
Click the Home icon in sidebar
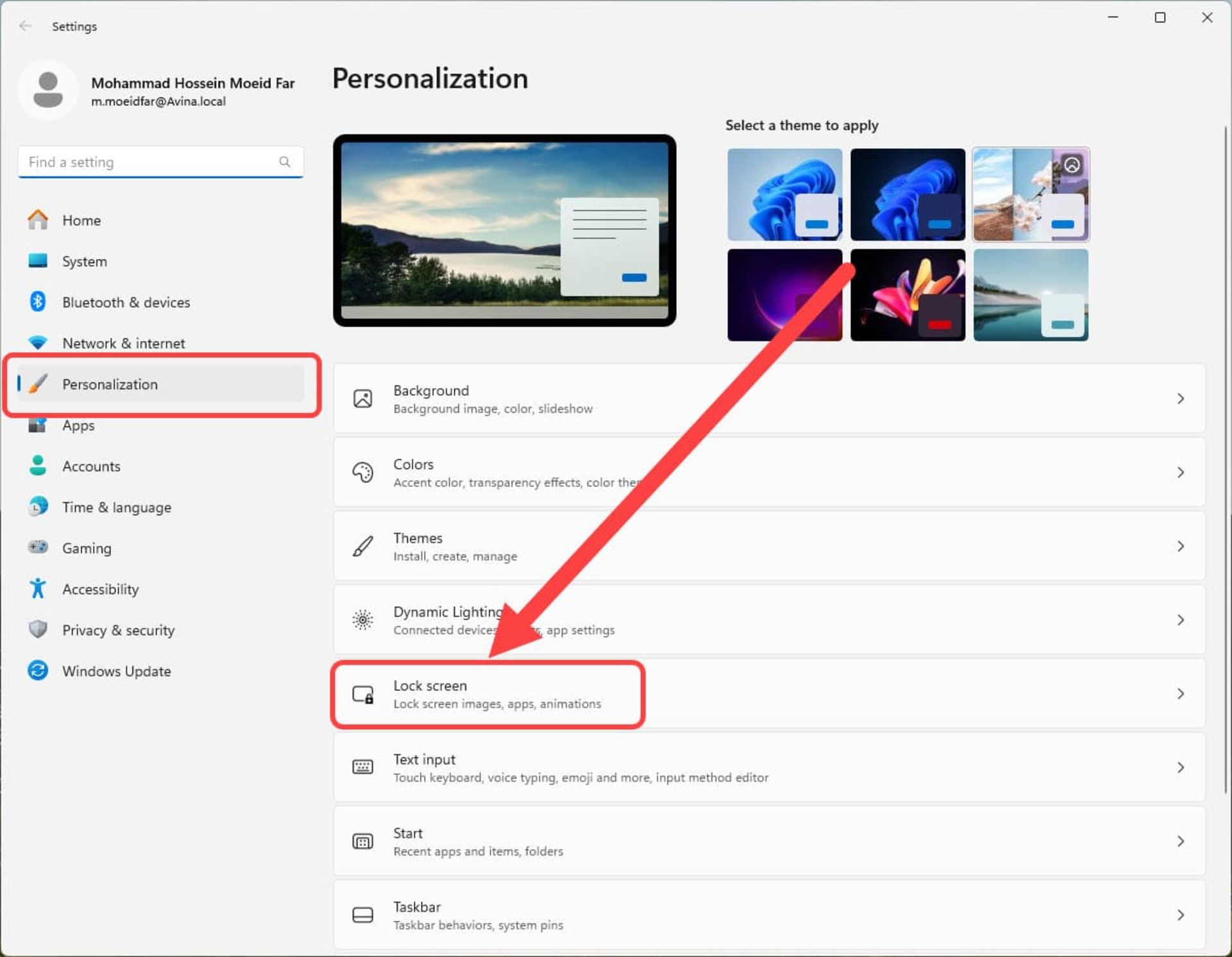(x=38, y=220)
